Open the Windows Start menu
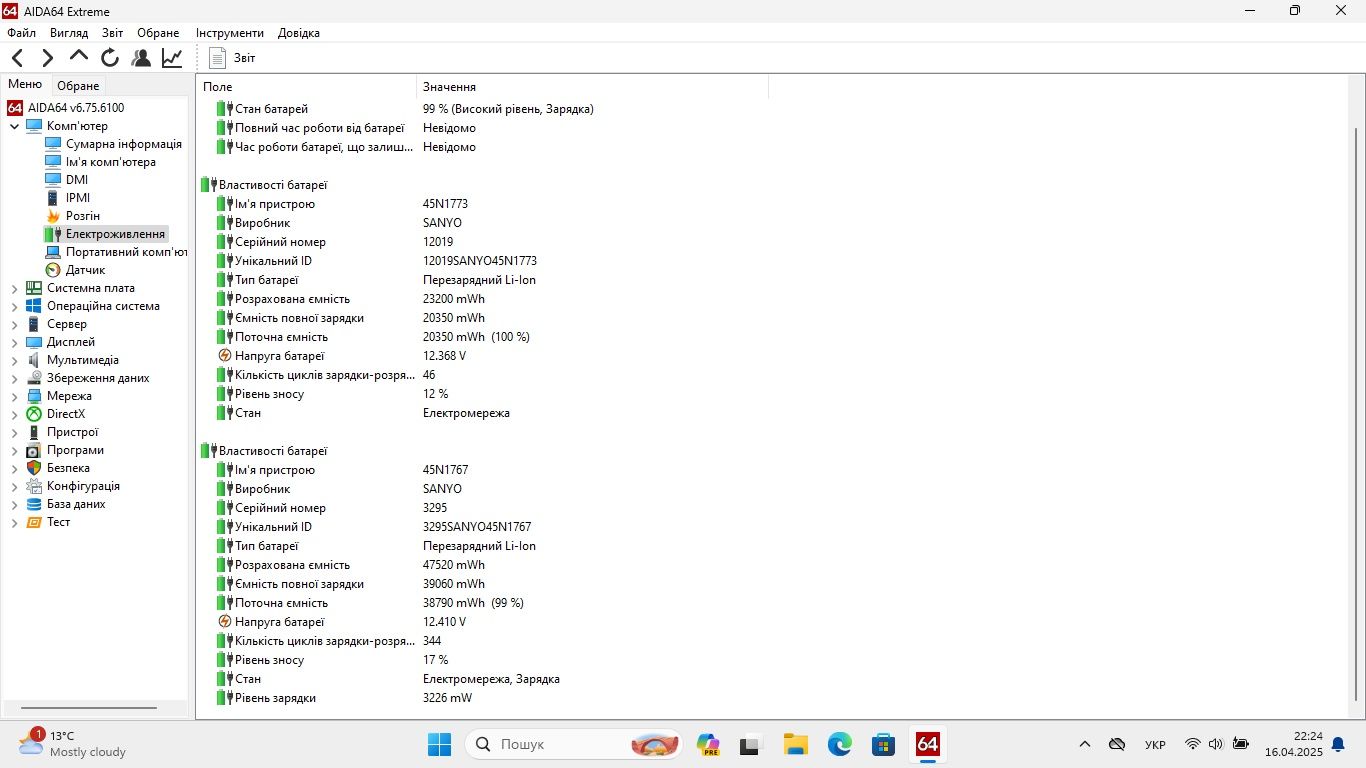Viewport: 1366px width, 768px height. click(x=439, y=744)
